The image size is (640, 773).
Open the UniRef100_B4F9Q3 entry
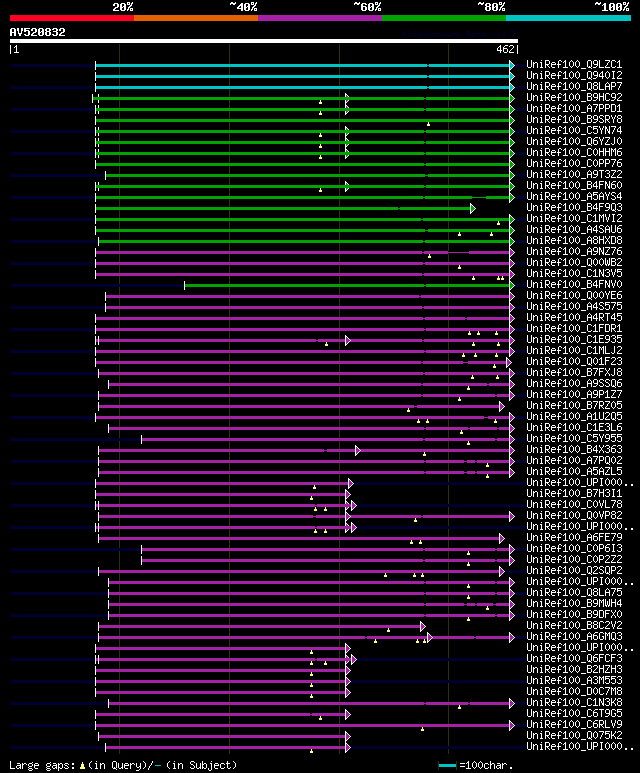[574, 208]
